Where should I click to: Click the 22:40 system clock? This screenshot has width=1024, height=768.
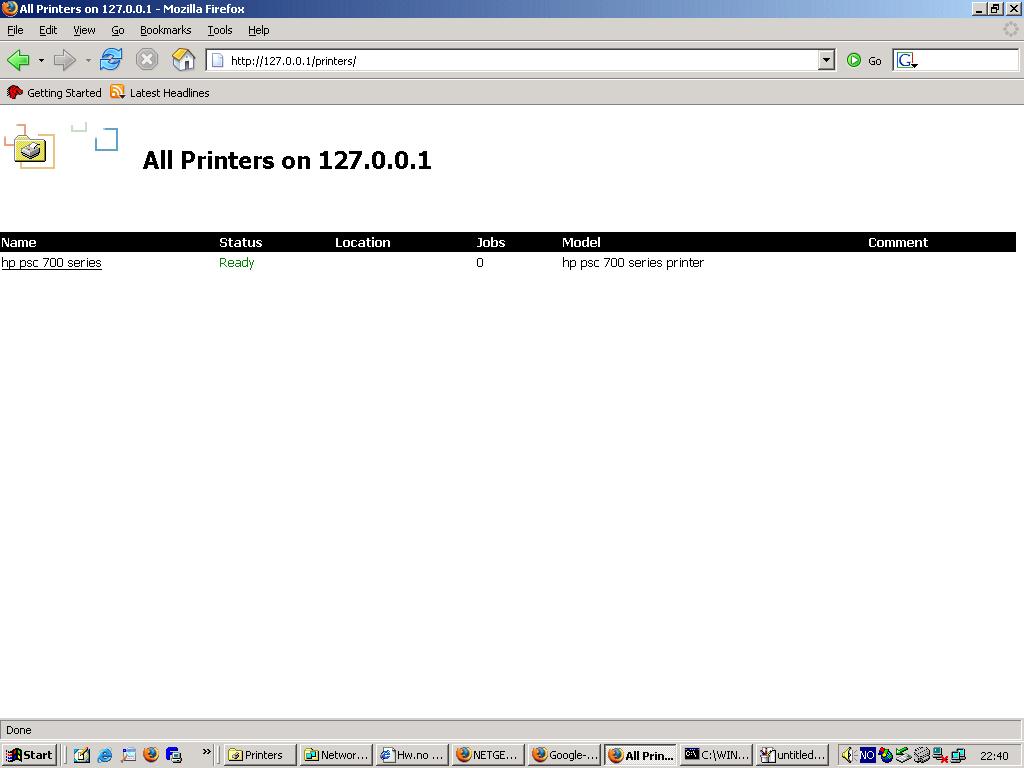994,756
